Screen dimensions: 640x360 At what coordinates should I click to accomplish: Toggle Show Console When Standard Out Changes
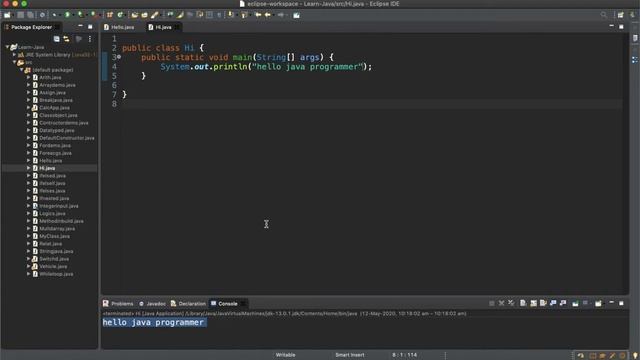point(553,303)
